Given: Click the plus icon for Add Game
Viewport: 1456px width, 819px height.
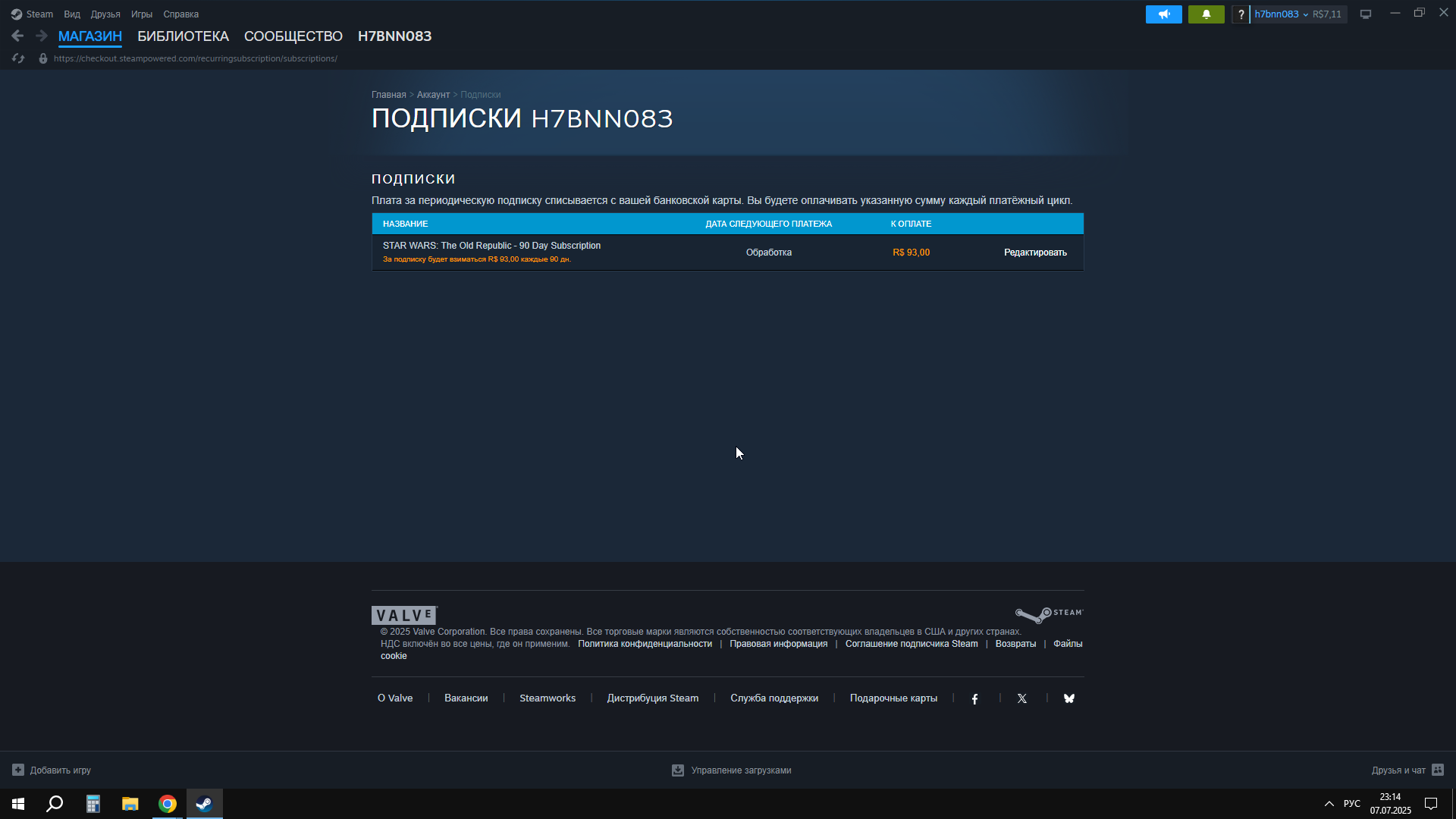Looking at the screenshot, I should point(18,770).
